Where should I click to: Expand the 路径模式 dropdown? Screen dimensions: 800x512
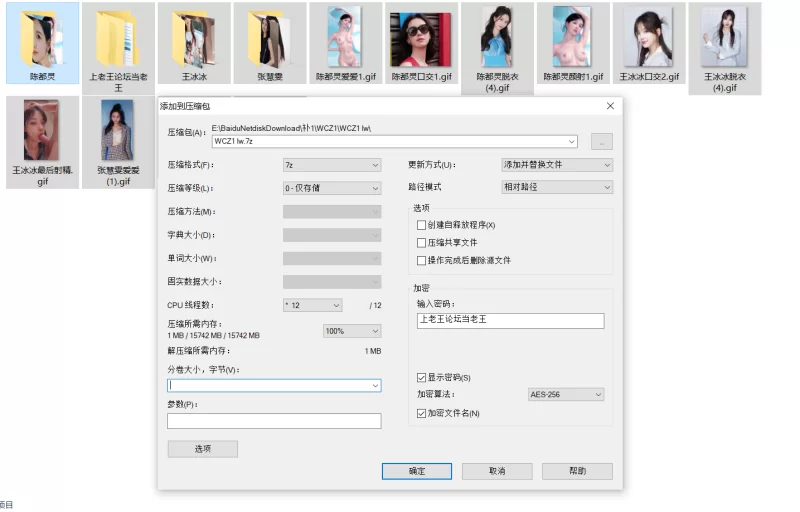(x=557, y=187)
